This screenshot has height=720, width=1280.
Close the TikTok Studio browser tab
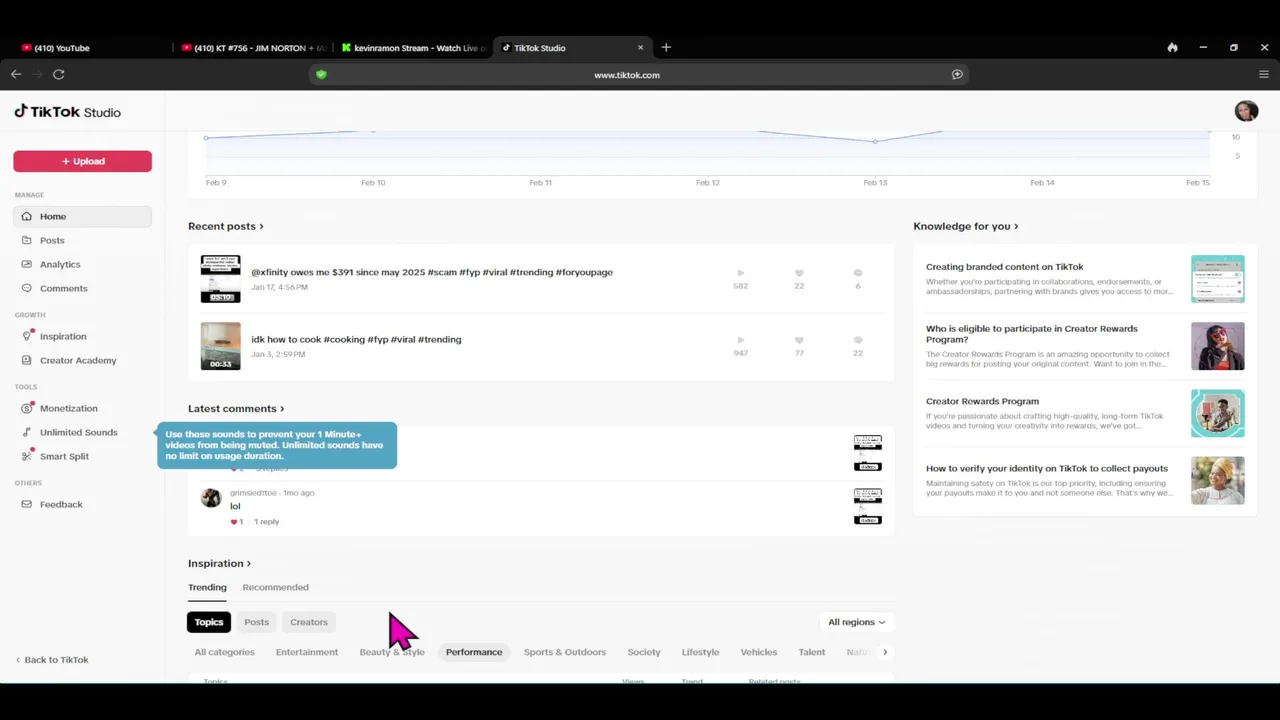point(640,47)
